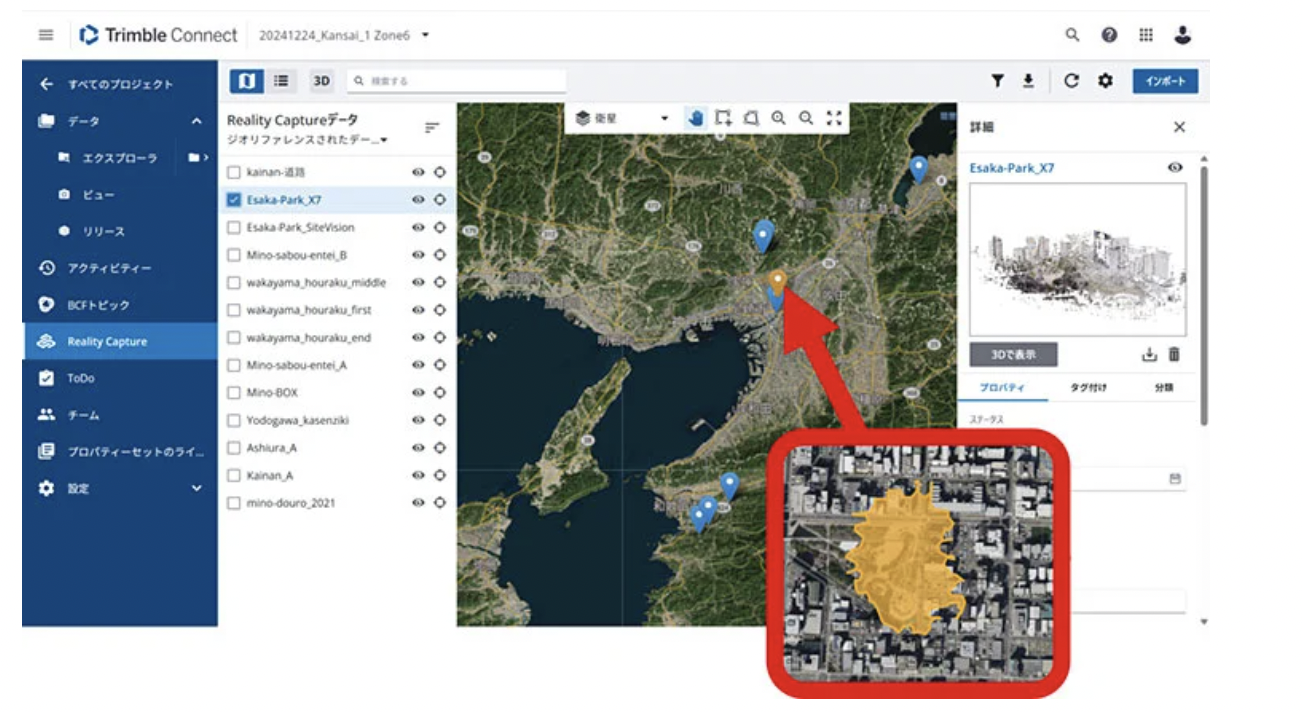The height and width of the screenshot is (712, 1302).
Task: Open the top bar search icon
Action: tap(1072, 35)
